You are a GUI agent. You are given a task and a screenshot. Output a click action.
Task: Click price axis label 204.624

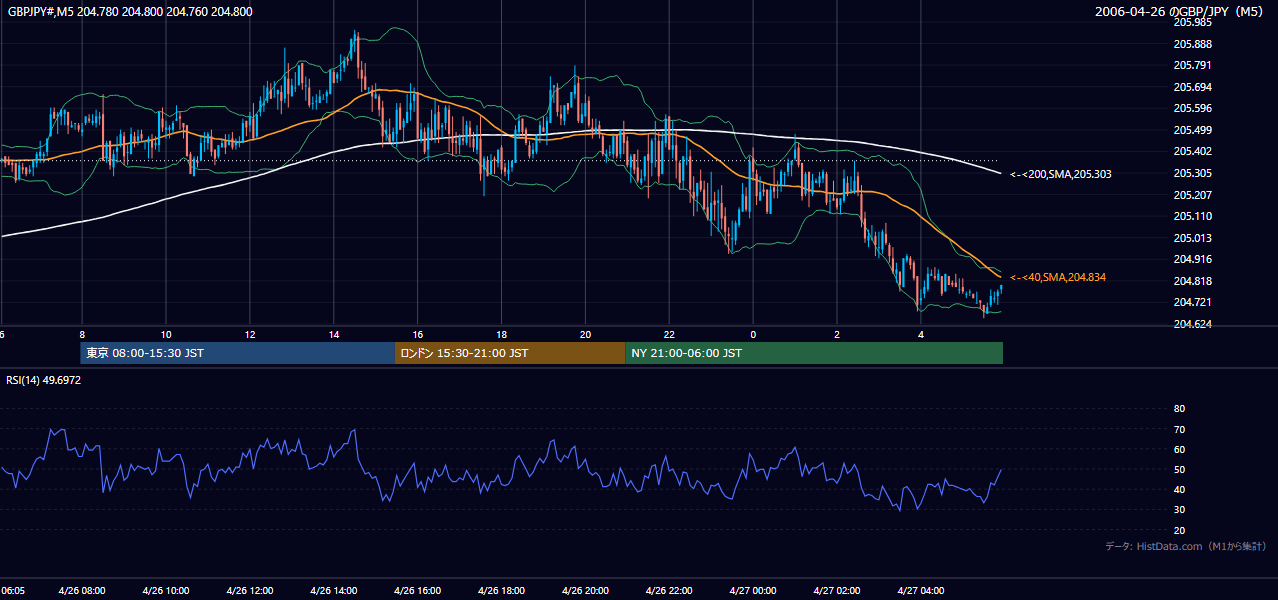1192,324
